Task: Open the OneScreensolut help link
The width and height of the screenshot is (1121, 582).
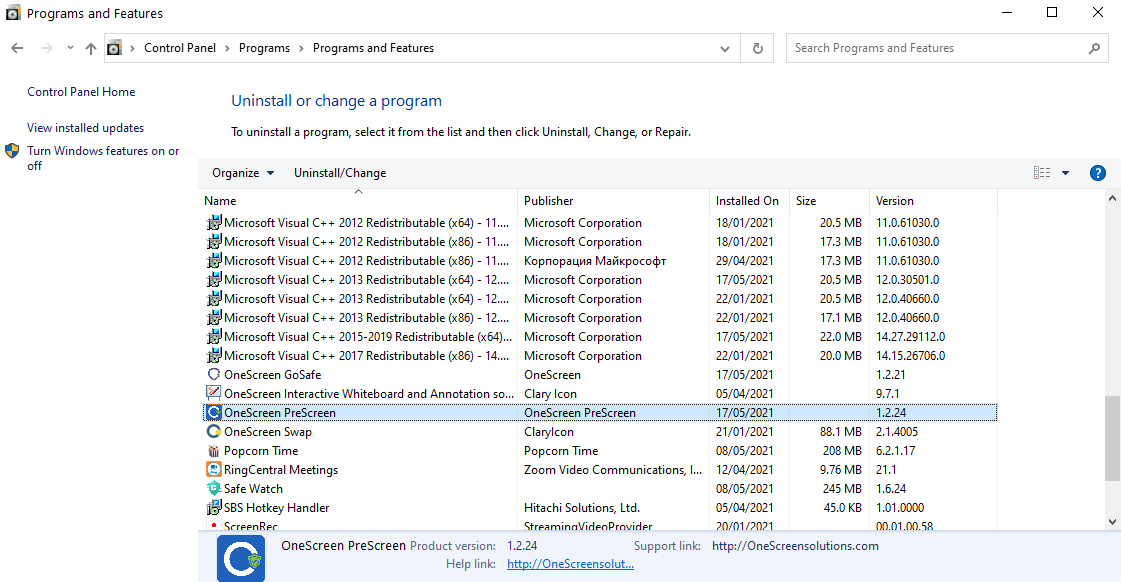Action: pyautogui.click(x=571, y=564)
